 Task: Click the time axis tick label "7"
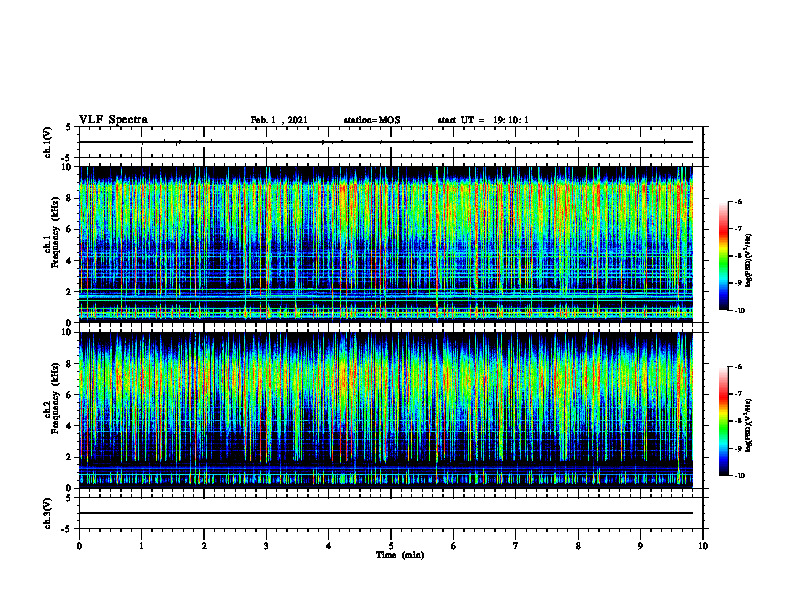pos(516,546)
